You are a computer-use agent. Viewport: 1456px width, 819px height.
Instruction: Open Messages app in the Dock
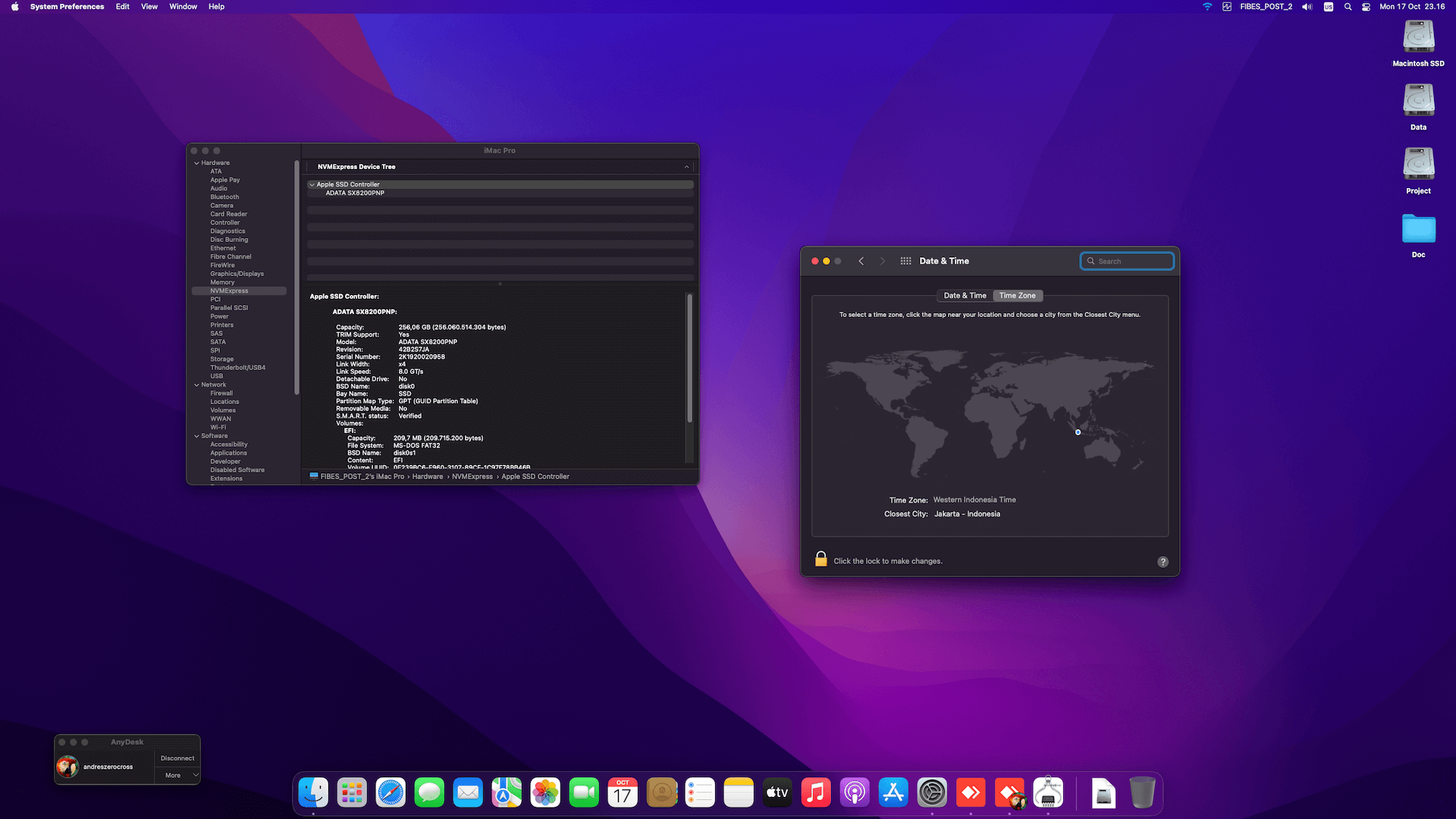(x=429, y=792)
